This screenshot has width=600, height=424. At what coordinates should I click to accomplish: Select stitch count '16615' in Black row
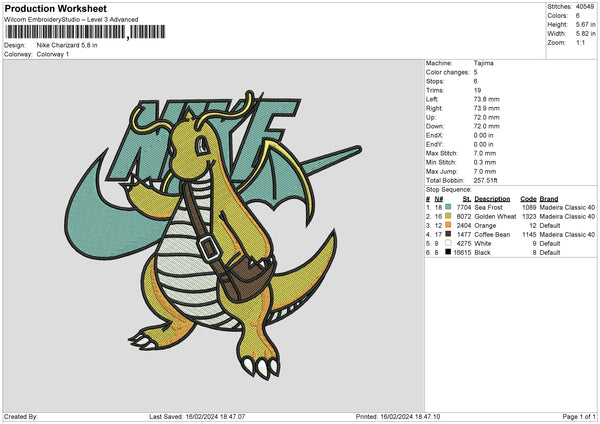coord(462,253)
